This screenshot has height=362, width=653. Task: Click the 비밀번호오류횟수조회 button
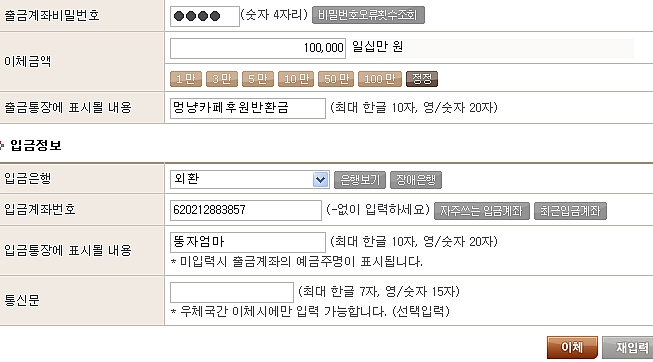pyautogui.click(x=368, y=15)
